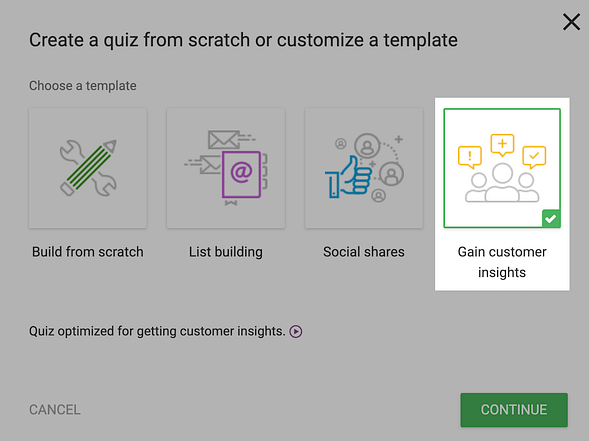Click the top envelope in List building
Viewport: 589px width, 441px height.
(223, 140)
